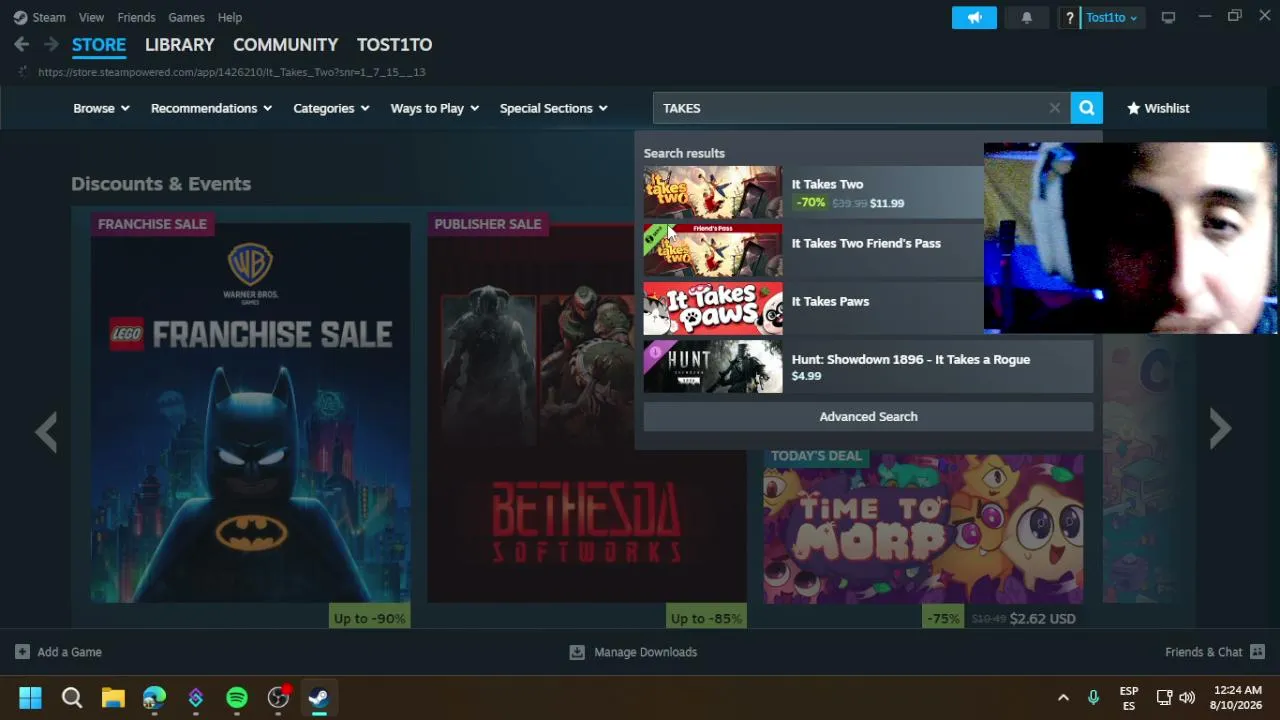The height and width of the screenshot is (720, 1280).
Task: Switch to the COMMUNITY tab
Action: 286,45
